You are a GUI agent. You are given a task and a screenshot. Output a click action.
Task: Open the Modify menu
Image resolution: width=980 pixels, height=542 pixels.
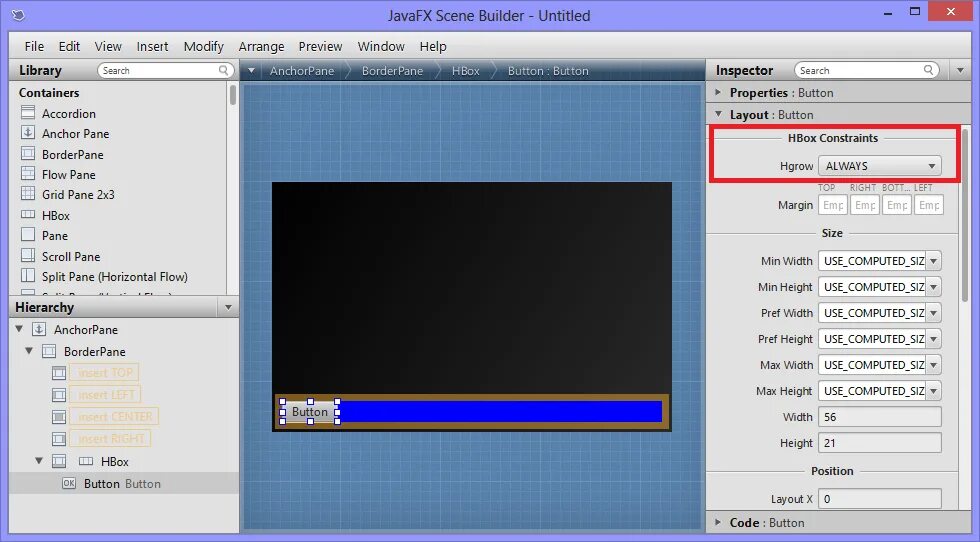pyautogui.click(x=204, y=46)
